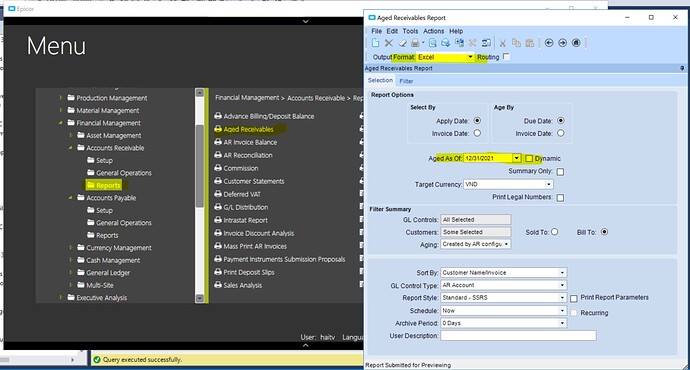The width and height of the screenshot is (690, 370).
Task: Enable Print Report Parameters checkbox
Action: tap(574, 298)
